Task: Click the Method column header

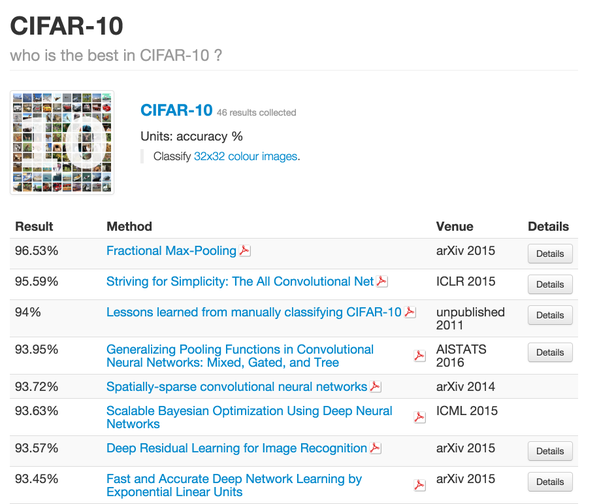Action: coord(129,227)
